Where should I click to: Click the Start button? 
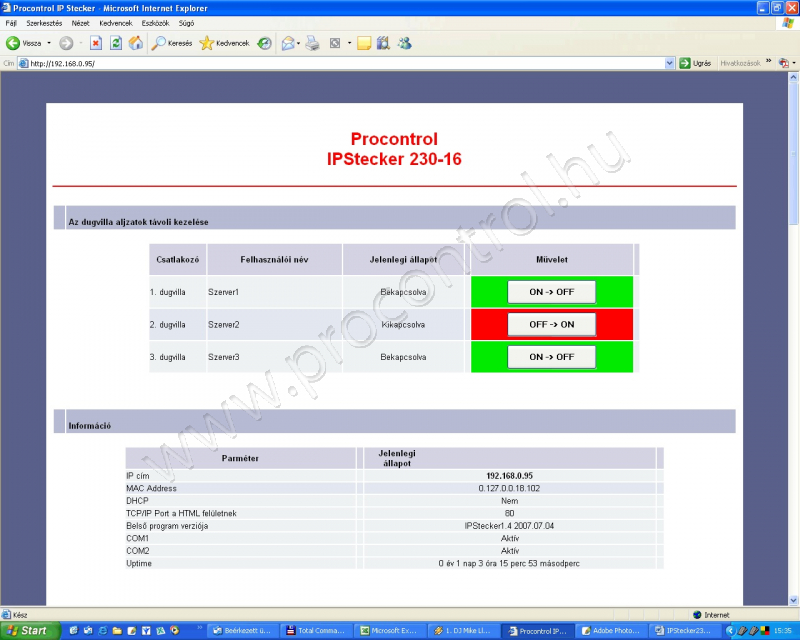pyautogui.click(x=30, y=631)
